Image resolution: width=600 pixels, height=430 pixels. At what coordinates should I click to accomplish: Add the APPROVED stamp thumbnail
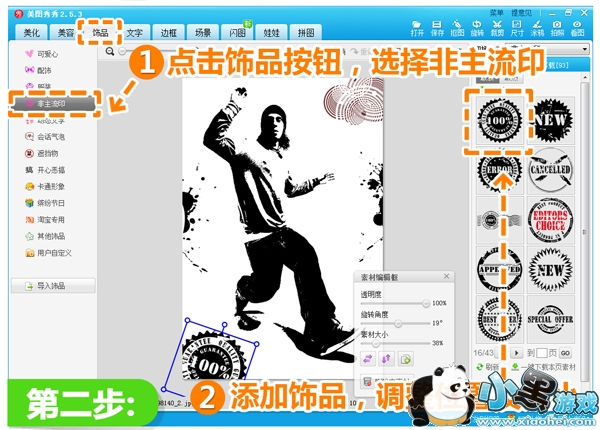point(499,269)
